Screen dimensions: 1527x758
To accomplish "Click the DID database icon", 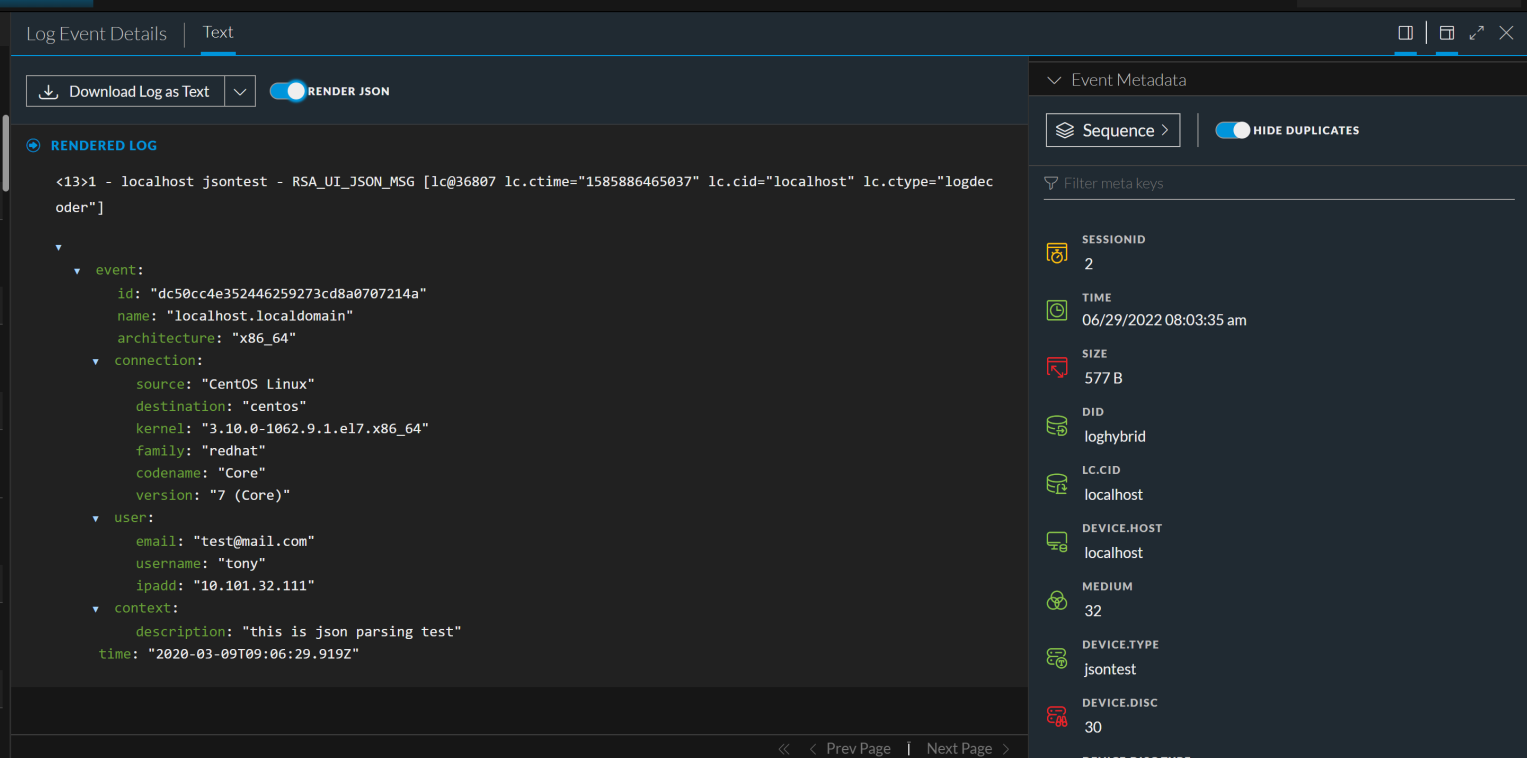I will coord(1056,425).
